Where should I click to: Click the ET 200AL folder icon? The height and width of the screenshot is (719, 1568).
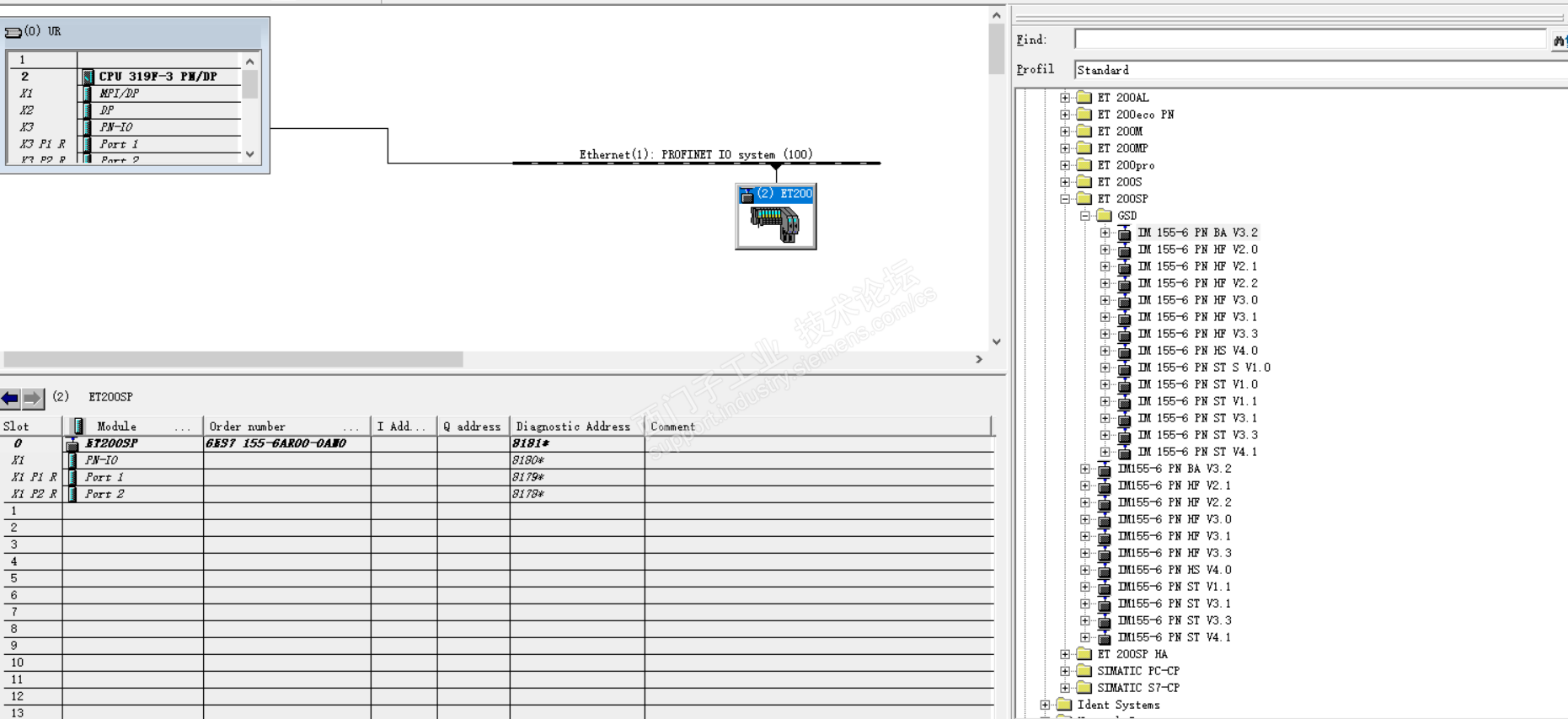click(1084, 98)
